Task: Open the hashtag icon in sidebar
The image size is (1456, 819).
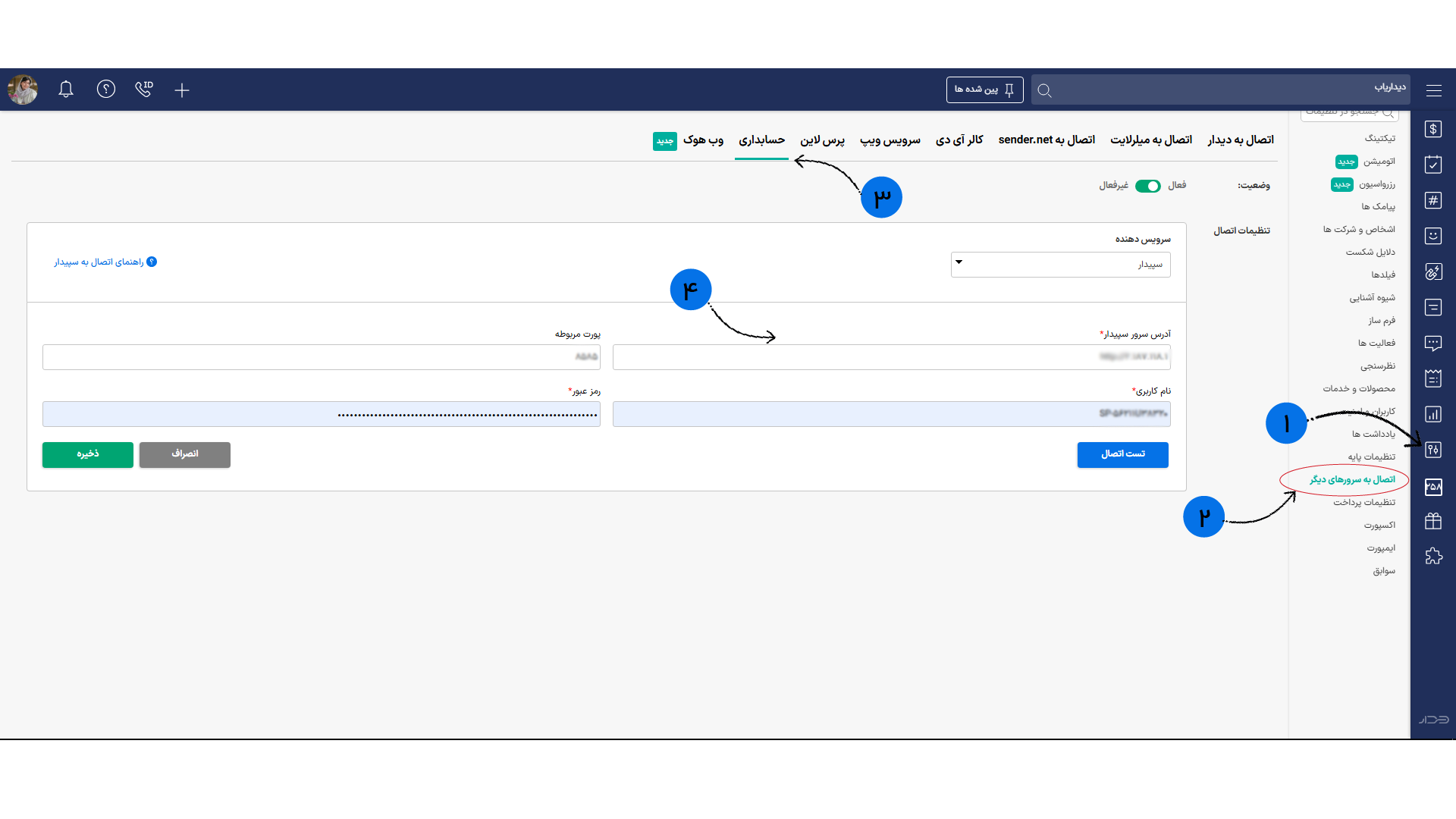Action: pyautogui.click(x=1432, y=200)
